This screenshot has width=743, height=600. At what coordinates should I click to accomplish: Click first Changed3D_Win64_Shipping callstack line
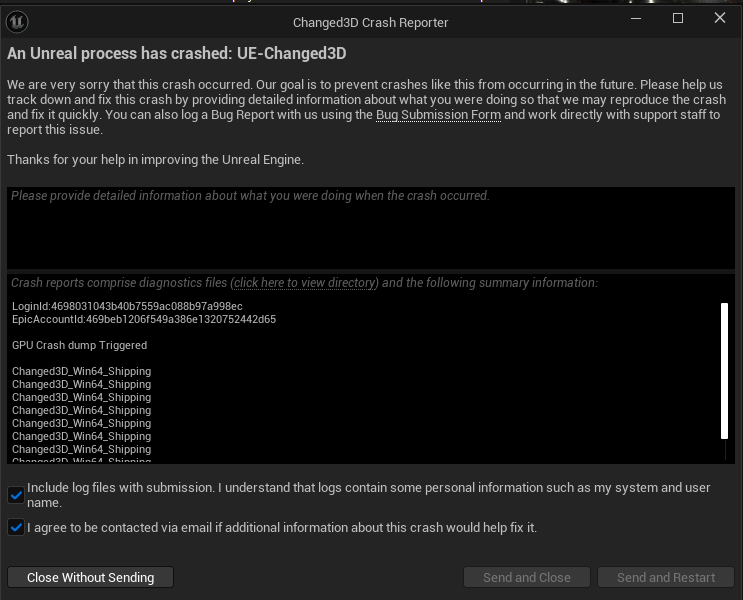click(x=81, y=371)
